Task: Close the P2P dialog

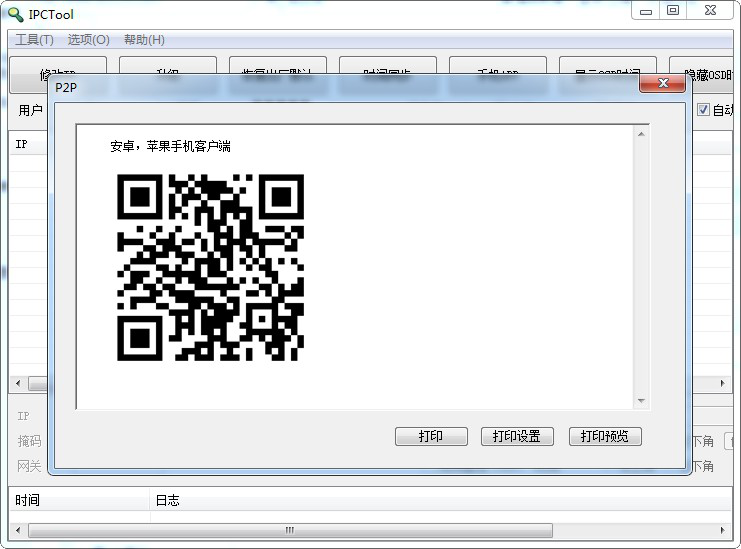Action: (x=663, y=84)
